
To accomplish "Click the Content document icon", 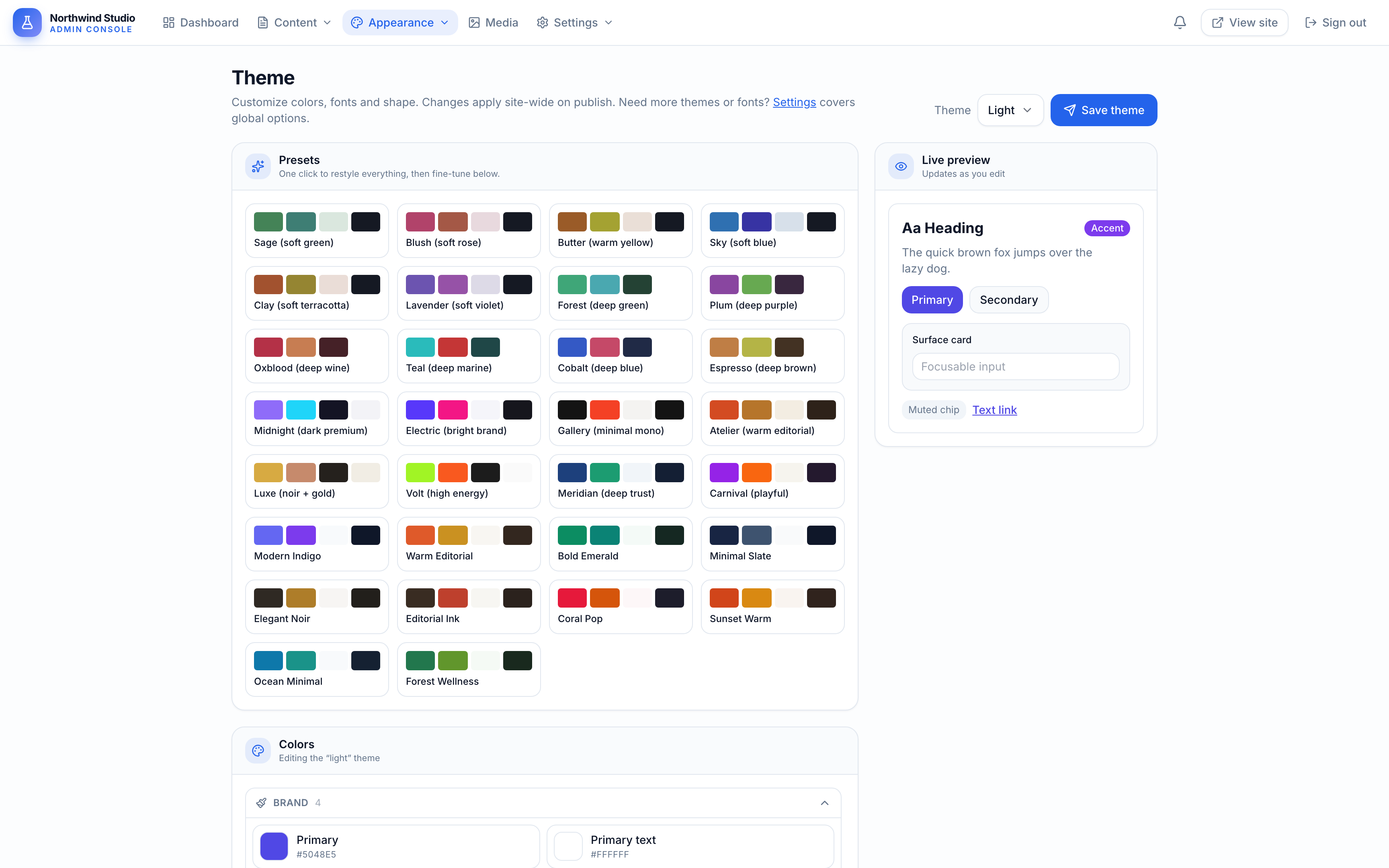I will (x=262, y=23).
